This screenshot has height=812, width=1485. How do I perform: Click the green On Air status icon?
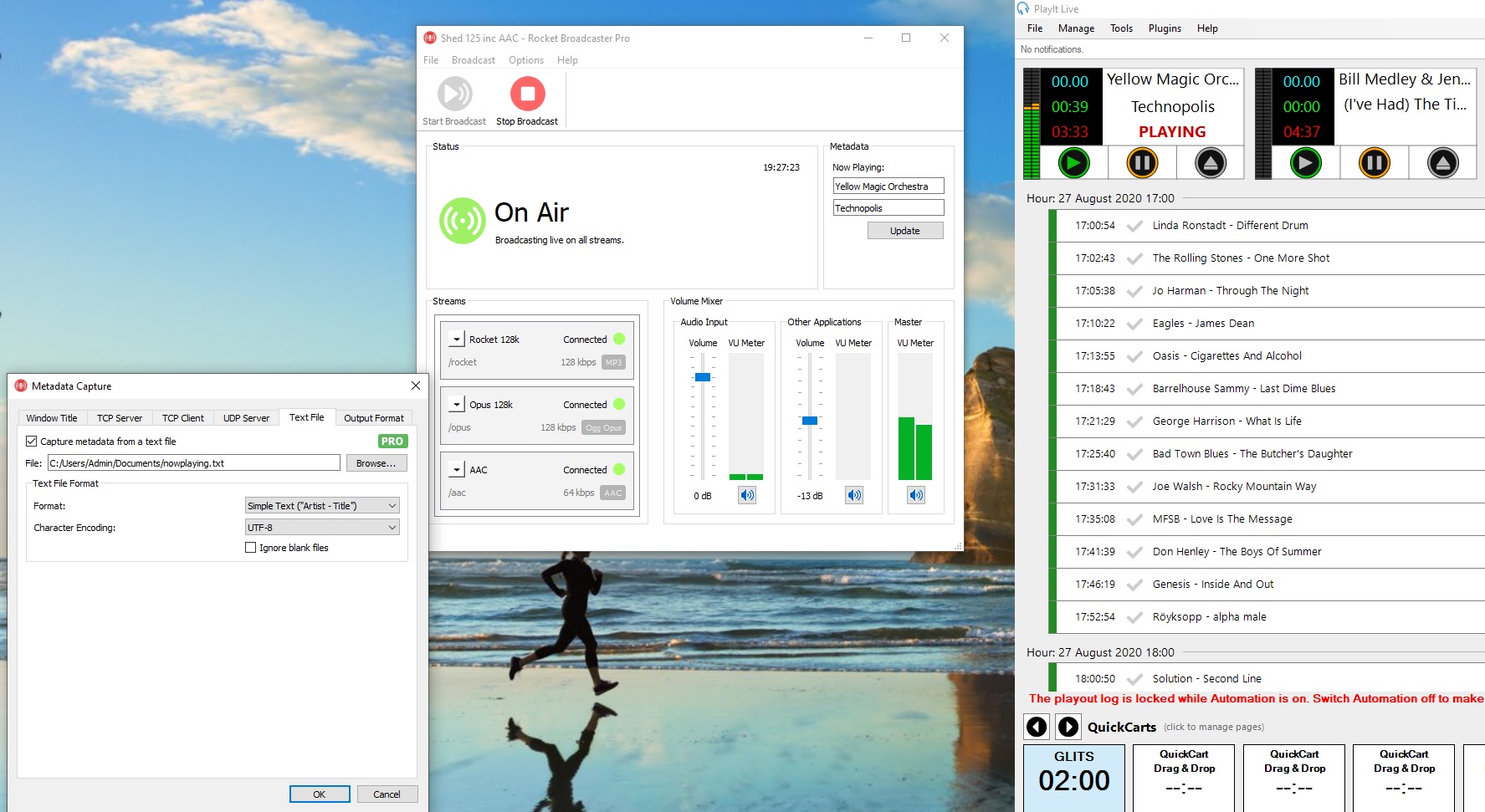(462, 221)
